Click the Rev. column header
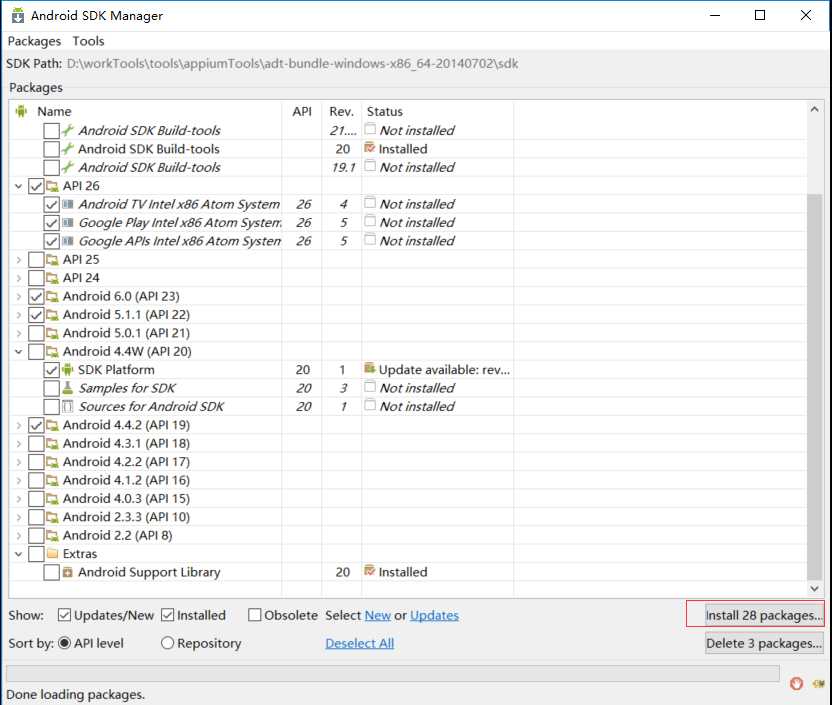Screen dimensions: 832x705 [341, 111]
